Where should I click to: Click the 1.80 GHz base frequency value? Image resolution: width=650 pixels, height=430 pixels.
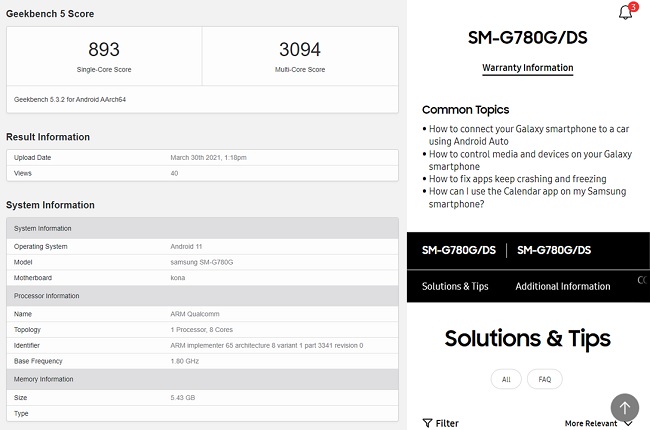pos(184,361)
